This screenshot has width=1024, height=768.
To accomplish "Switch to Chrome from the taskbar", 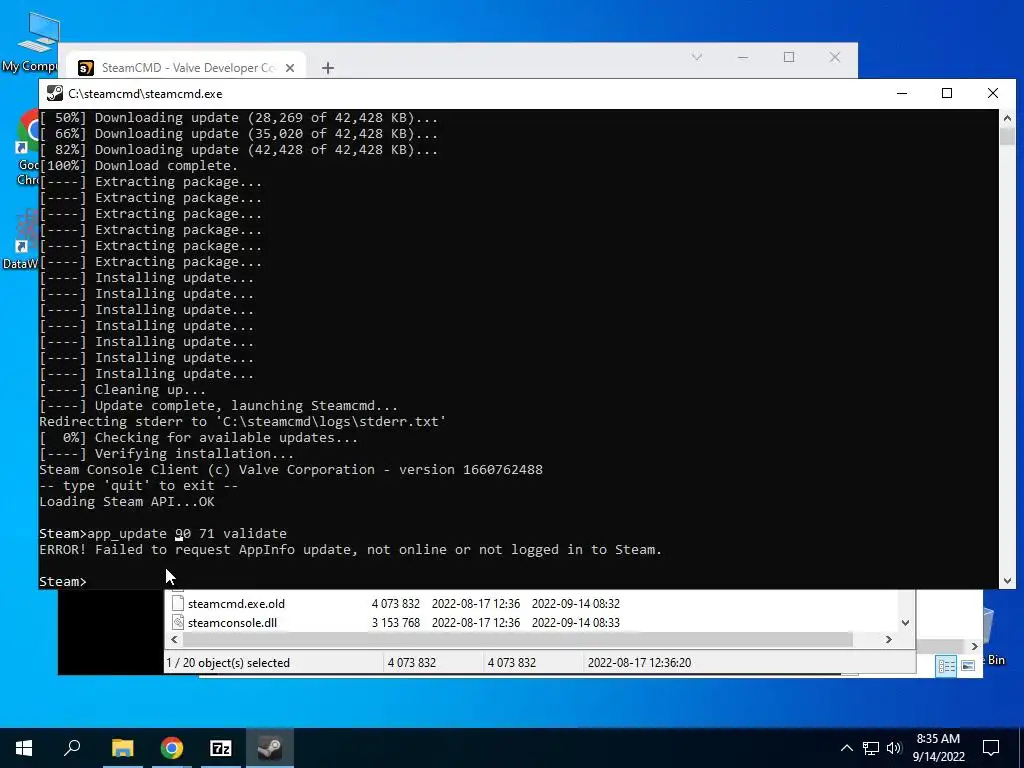I will [x=171, y=748].
